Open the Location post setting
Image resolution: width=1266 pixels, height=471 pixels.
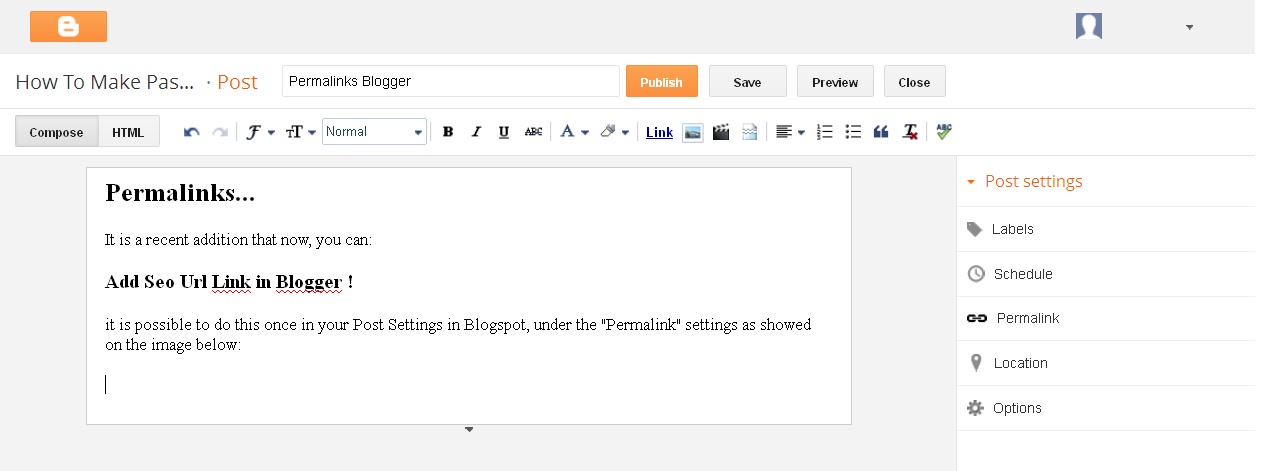(x=1106, y=363)
